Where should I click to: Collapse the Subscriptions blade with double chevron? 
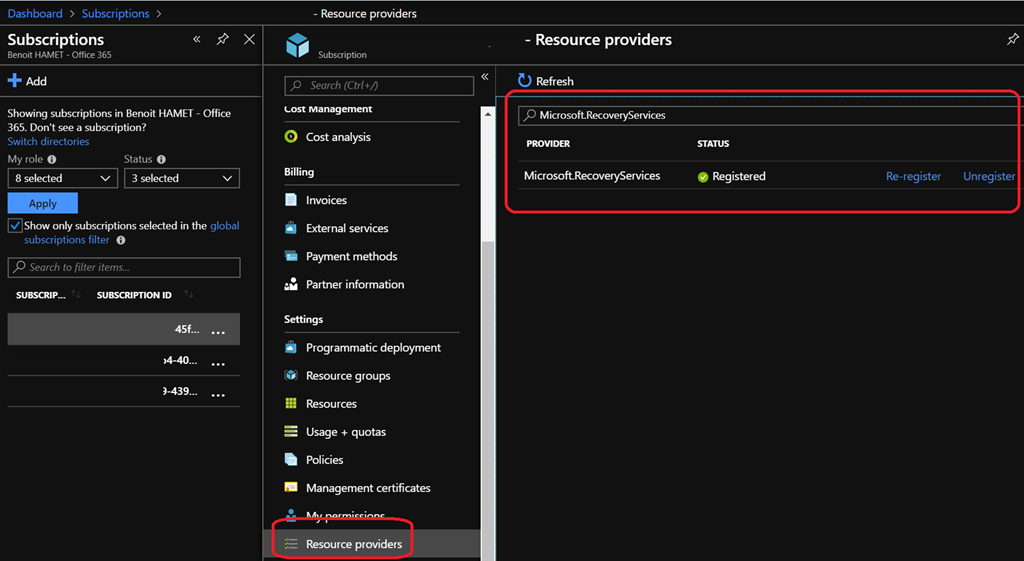(x=197, y=39)
